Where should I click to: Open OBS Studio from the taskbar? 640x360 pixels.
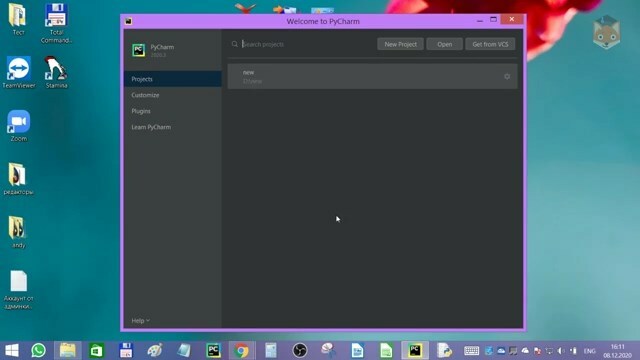coord(300,350)
